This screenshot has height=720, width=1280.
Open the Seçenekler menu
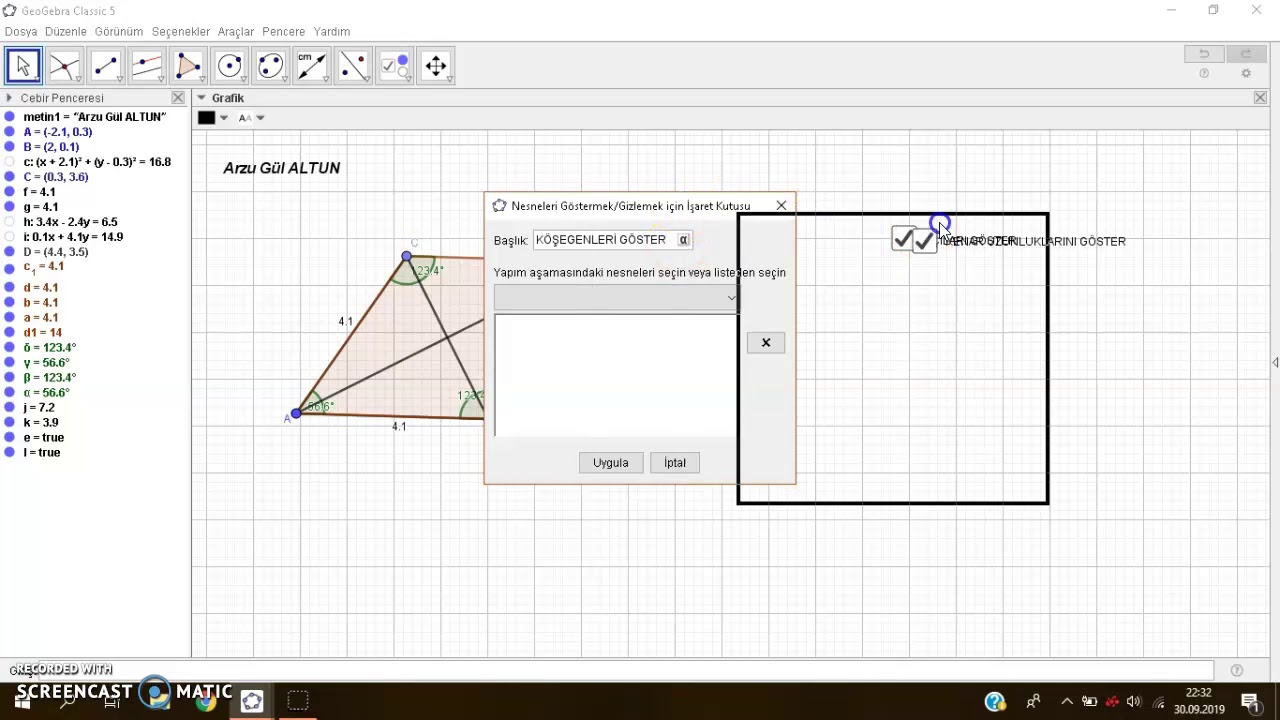pyautogui.click(x=181, y=32)
